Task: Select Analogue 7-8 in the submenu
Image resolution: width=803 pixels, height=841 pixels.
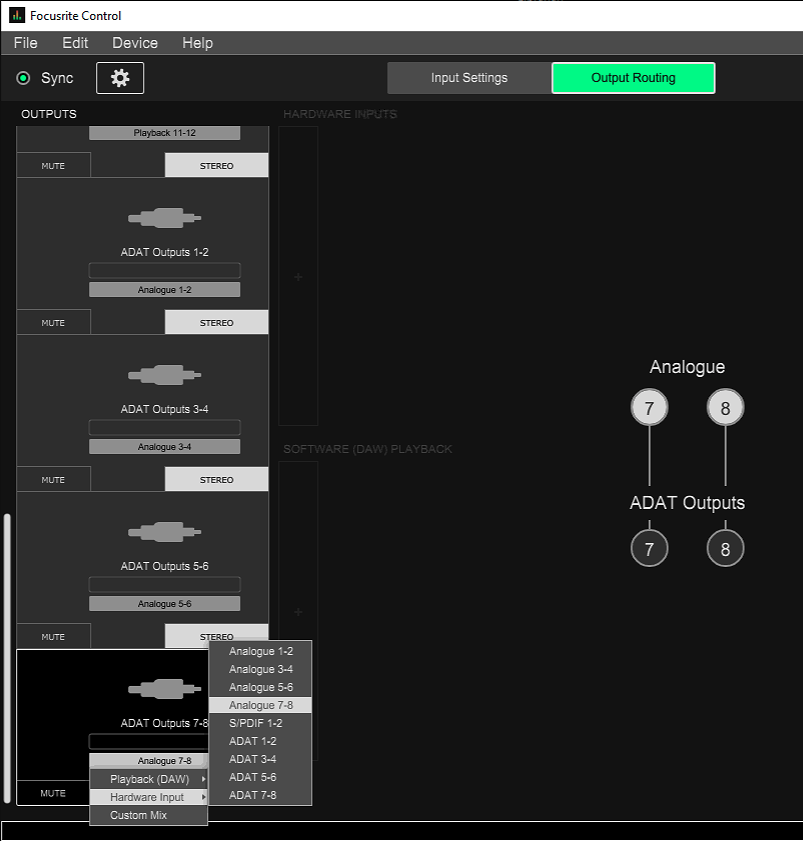Action: (260, 705)
